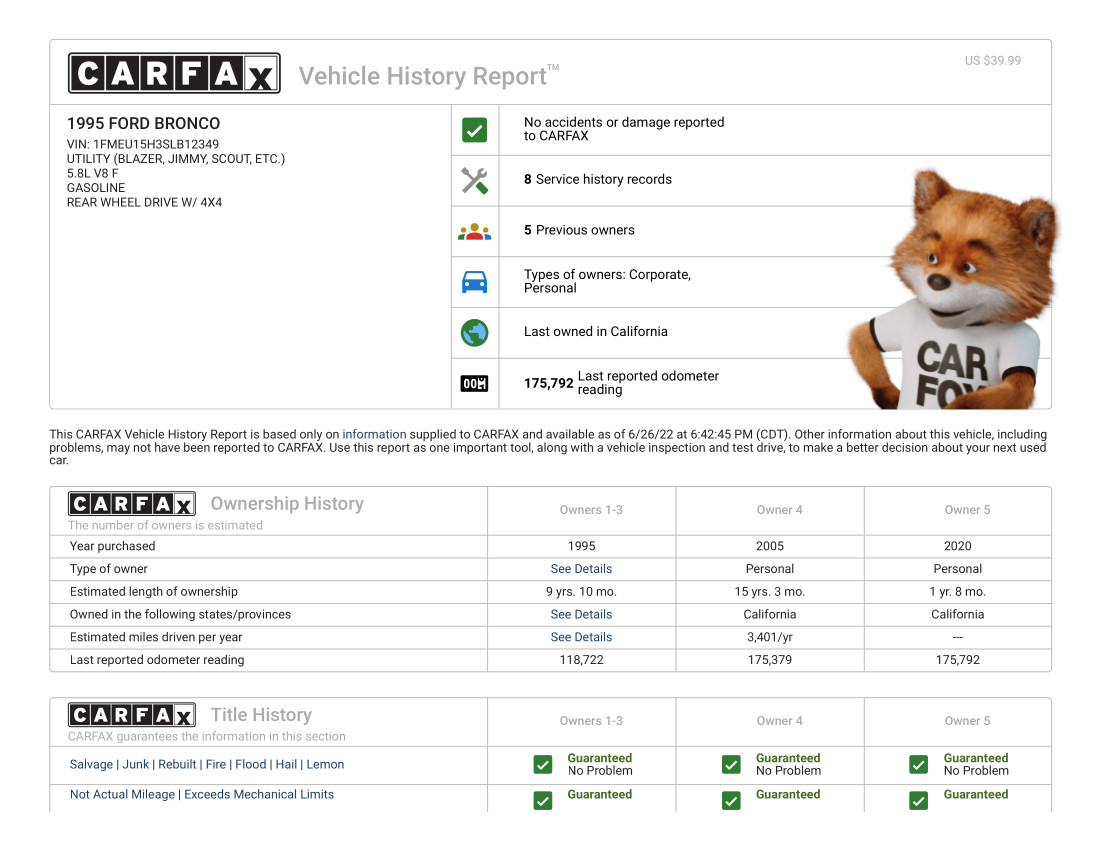Open the Salvage title link

coord(91,765)
